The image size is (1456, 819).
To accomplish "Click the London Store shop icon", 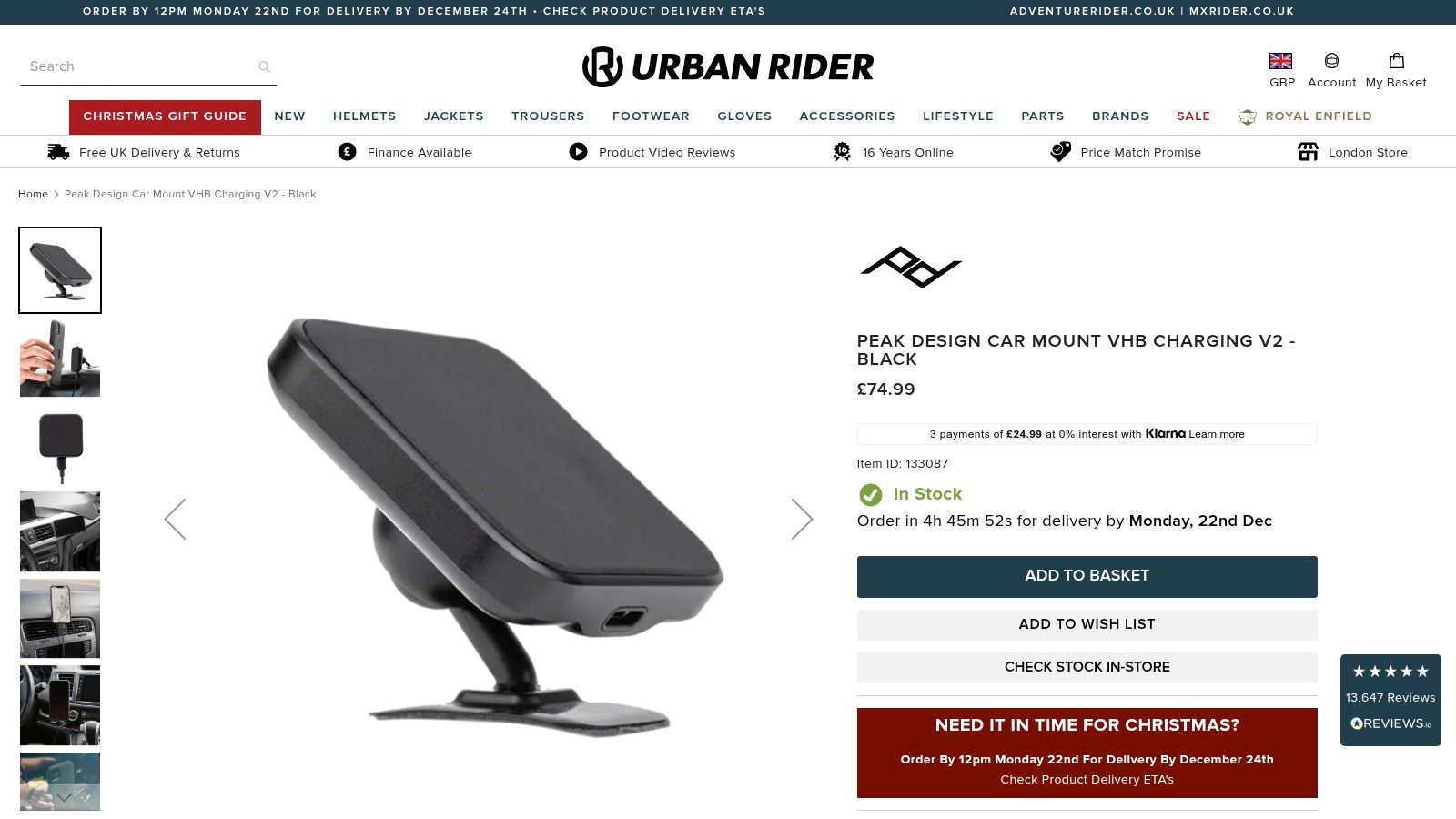I will click(1308, 152).
